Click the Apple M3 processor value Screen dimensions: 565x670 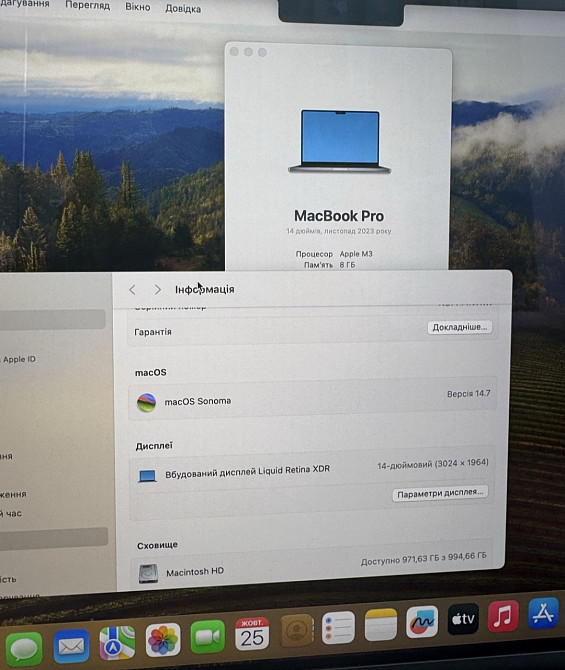point(356,254)
